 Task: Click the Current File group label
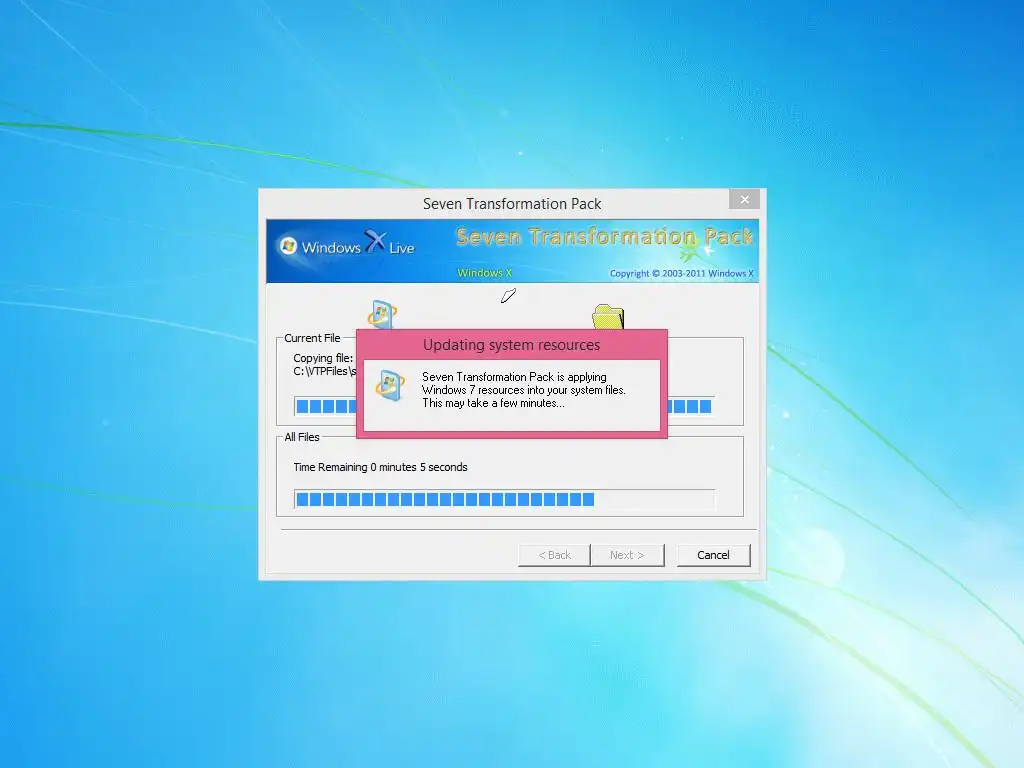(x=312, y=338)
